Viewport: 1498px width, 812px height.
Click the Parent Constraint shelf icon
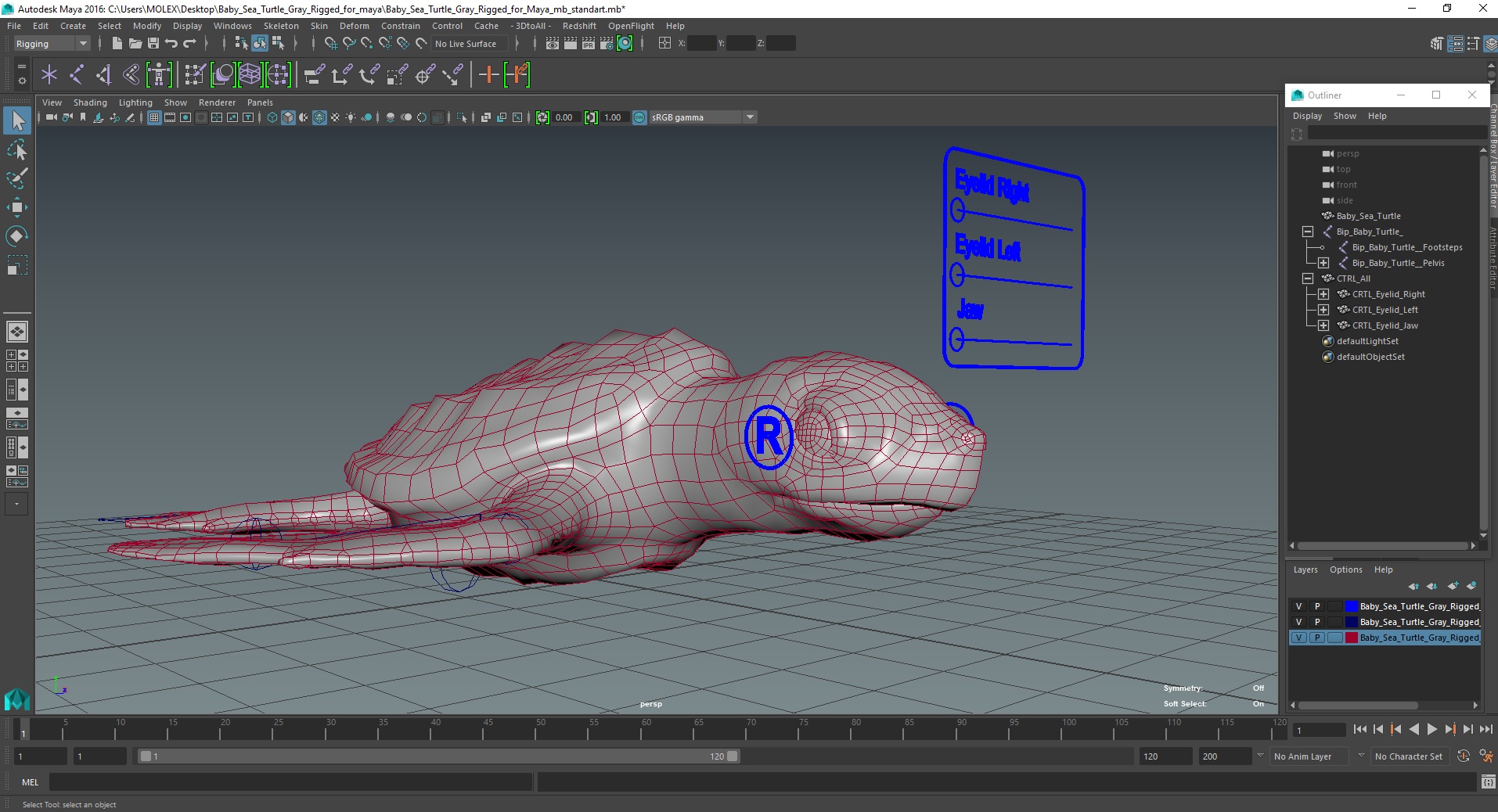(315, 75)
